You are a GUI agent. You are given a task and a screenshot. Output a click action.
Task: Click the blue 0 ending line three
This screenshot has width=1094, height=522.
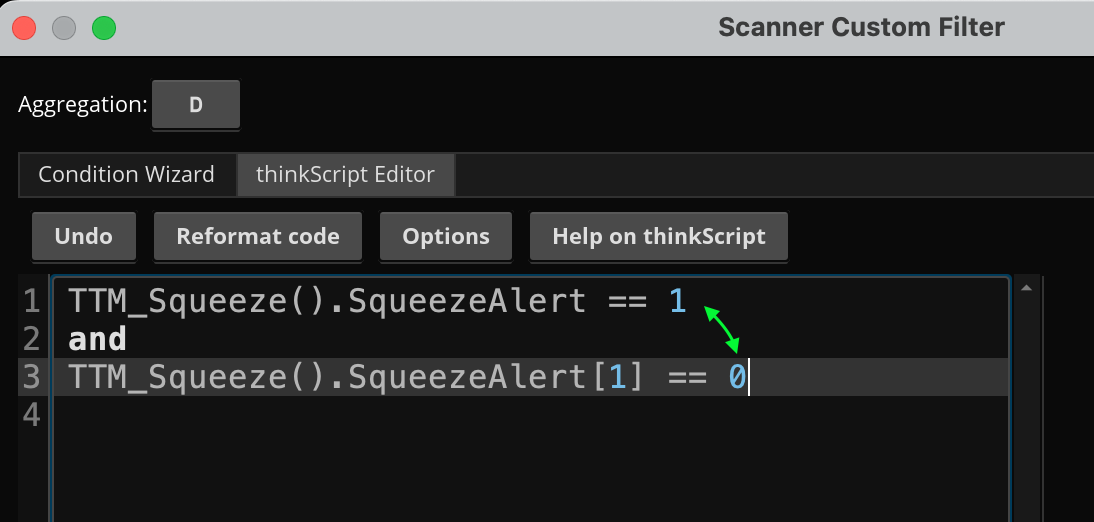[x=736, y=378]
